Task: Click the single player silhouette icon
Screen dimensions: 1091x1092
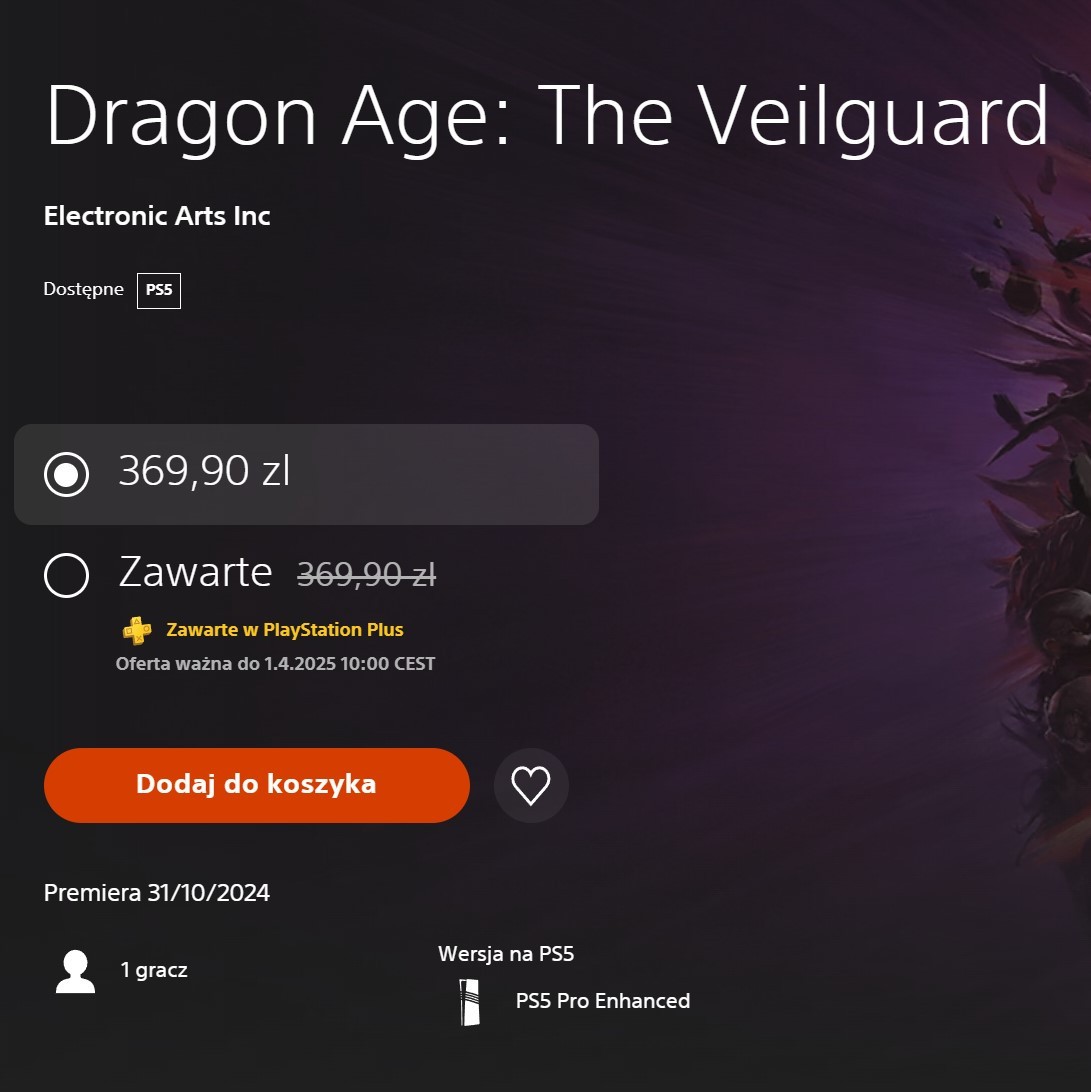Action: tap(75, 971)
